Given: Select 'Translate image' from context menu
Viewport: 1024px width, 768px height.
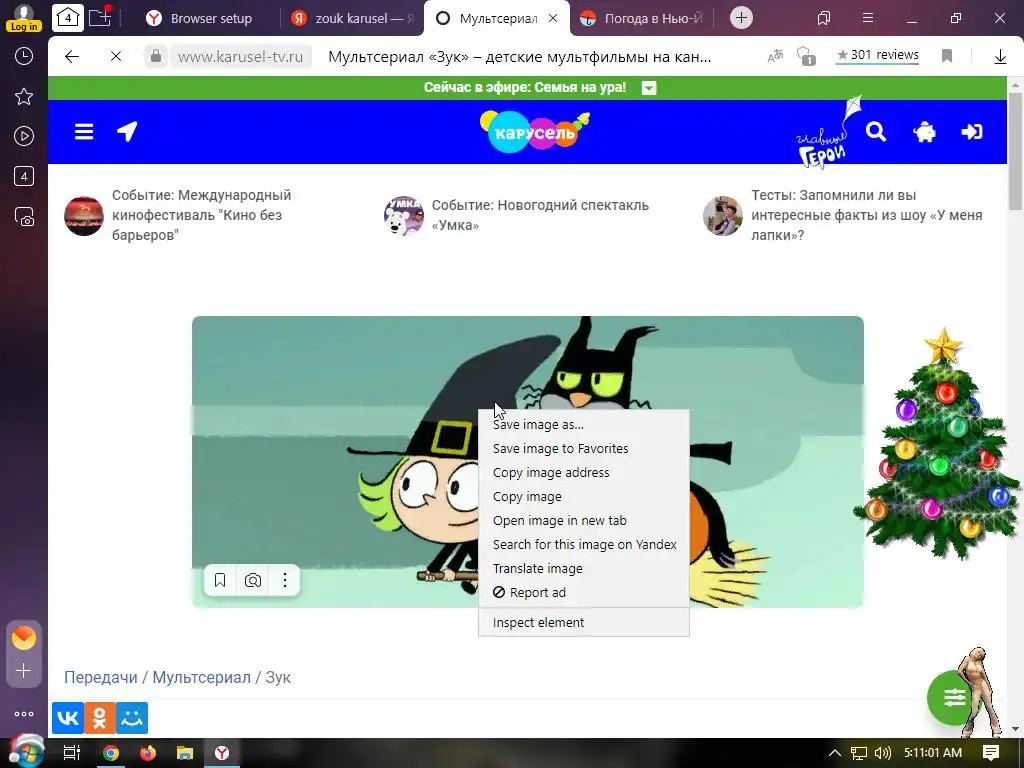Looking at the screenshot, I should click(x=584, y=569).
